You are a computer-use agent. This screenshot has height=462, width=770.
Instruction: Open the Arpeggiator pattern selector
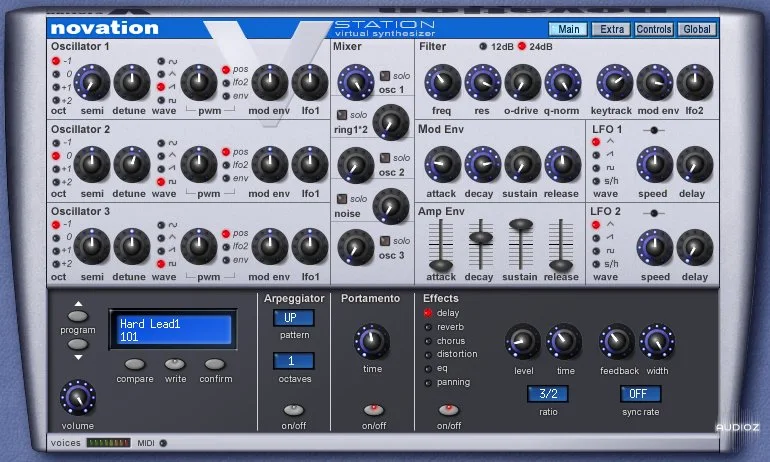pyautogui.click(x=294, y=318)
